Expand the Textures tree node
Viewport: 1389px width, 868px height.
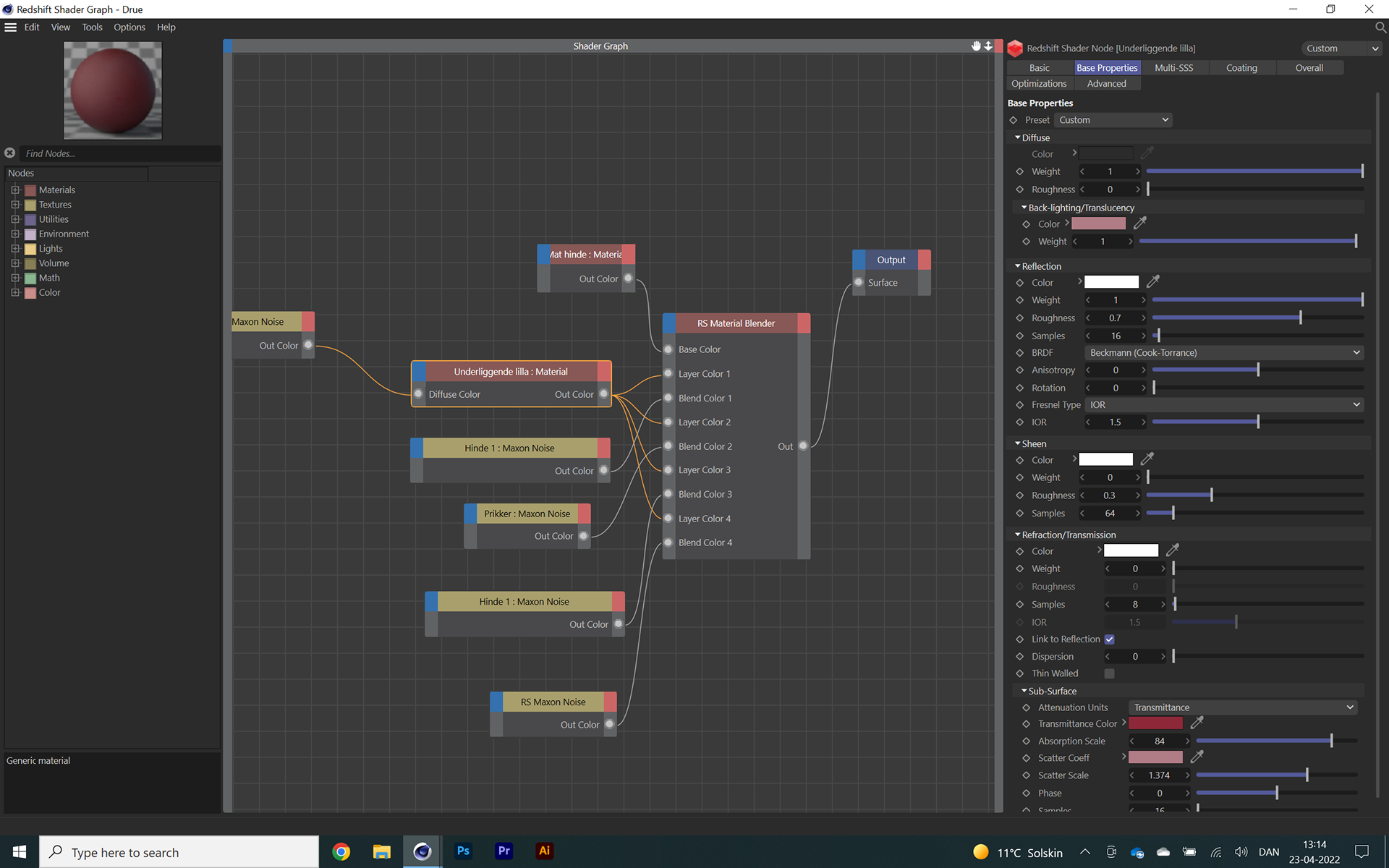click(x=14, y=205)
